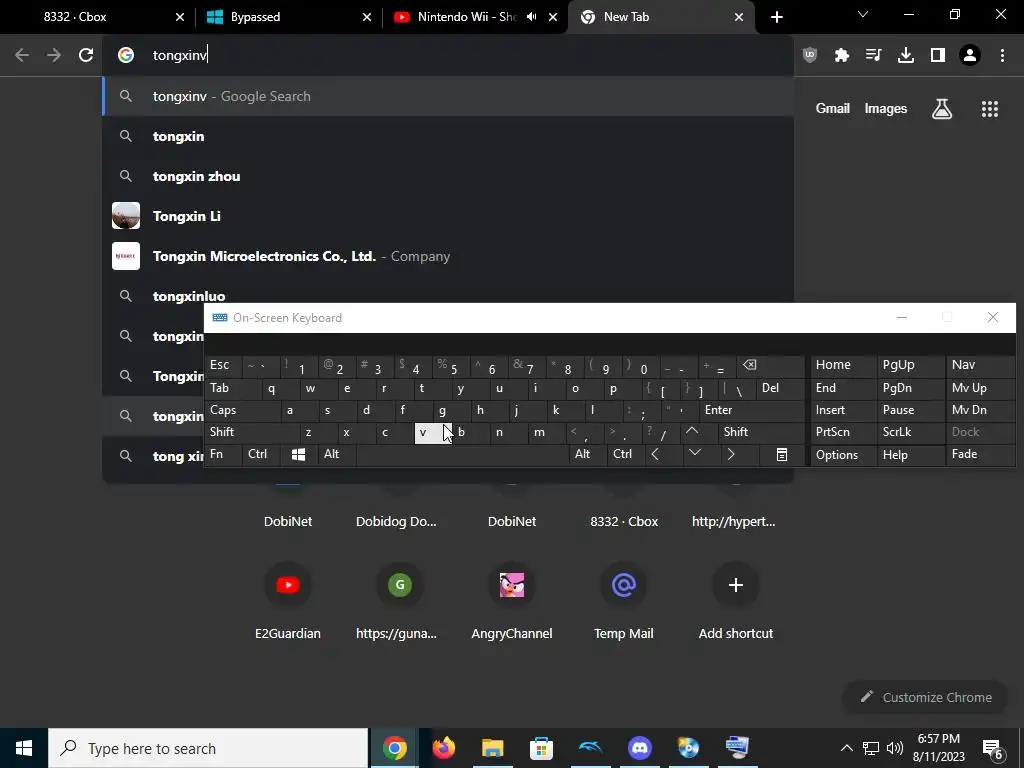
Task: Open the Gmail link
Action: [833, 109]
